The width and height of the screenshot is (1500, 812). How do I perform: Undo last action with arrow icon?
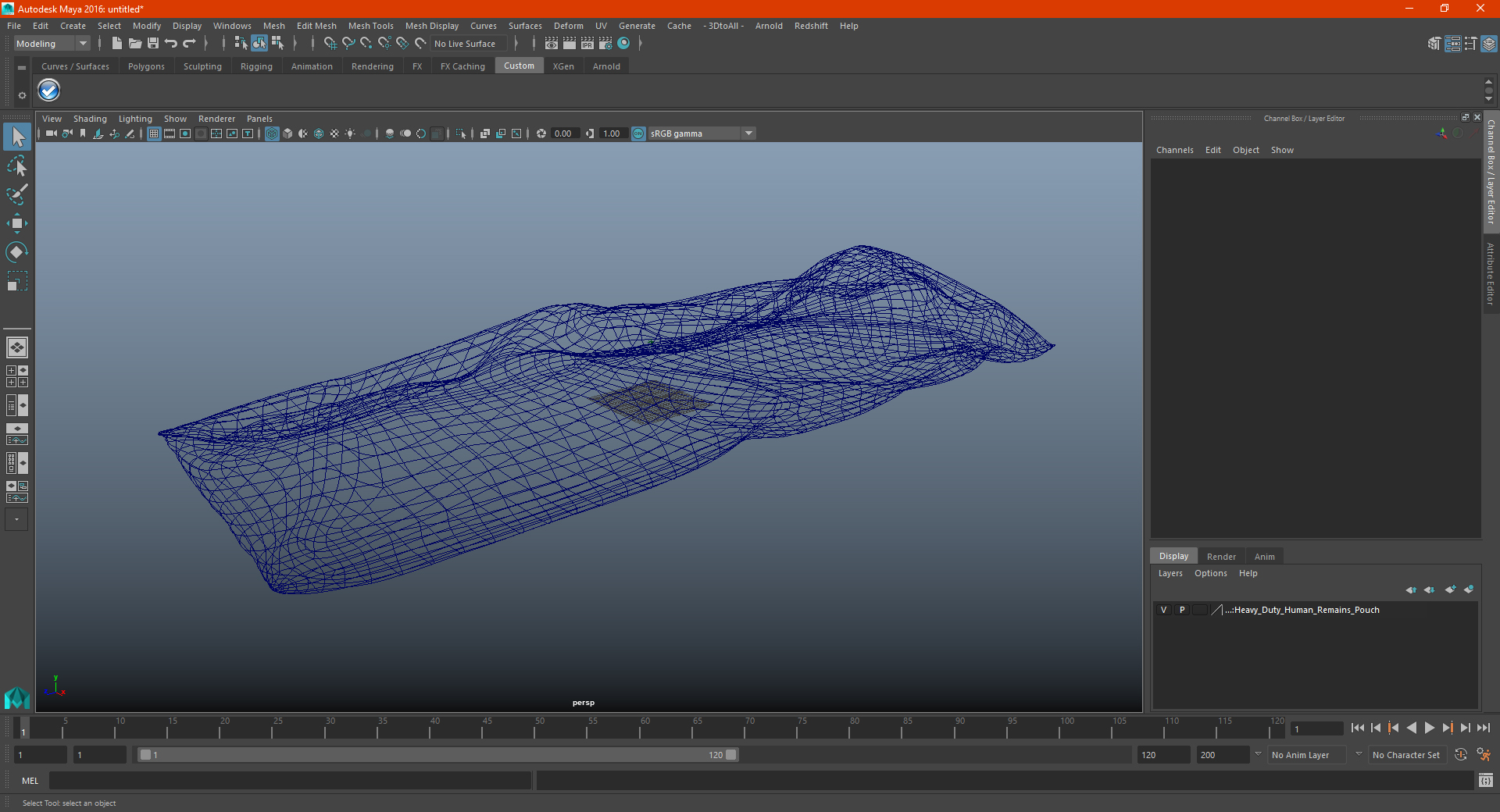171,44
